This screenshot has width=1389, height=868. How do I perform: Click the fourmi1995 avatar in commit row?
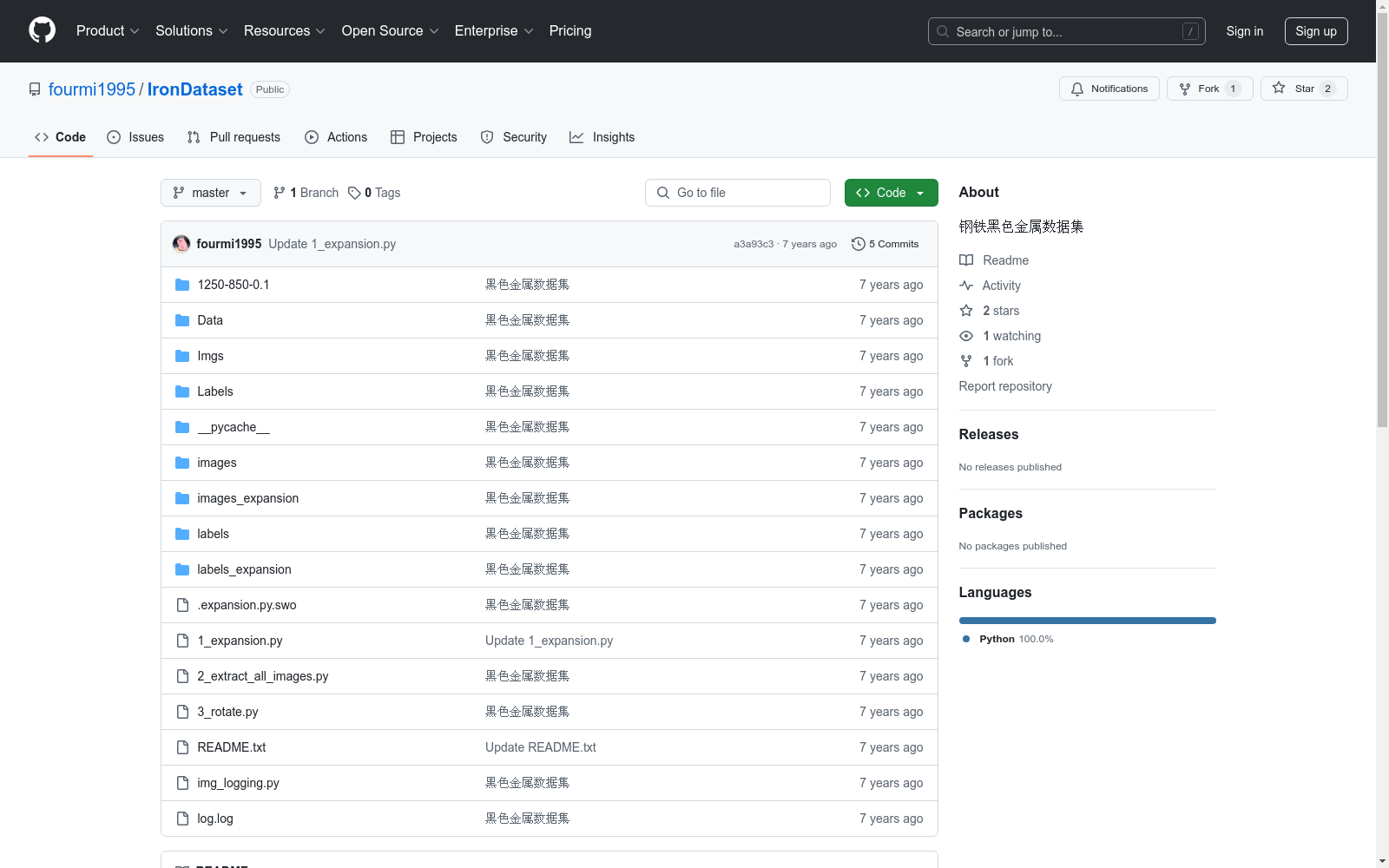coord(181,244)
